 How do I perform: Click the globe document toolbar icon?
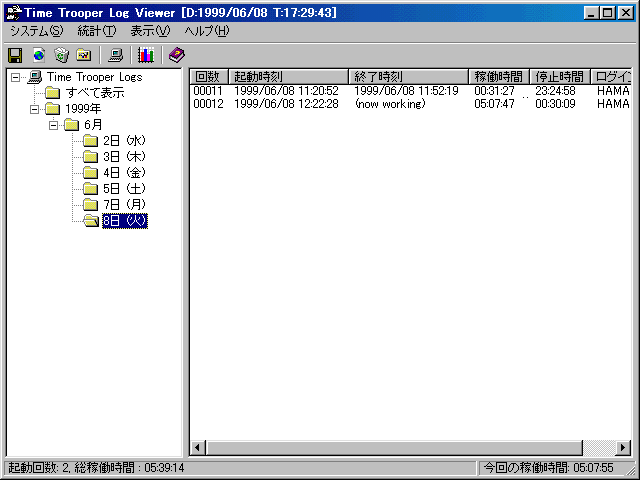pos(39,55)
